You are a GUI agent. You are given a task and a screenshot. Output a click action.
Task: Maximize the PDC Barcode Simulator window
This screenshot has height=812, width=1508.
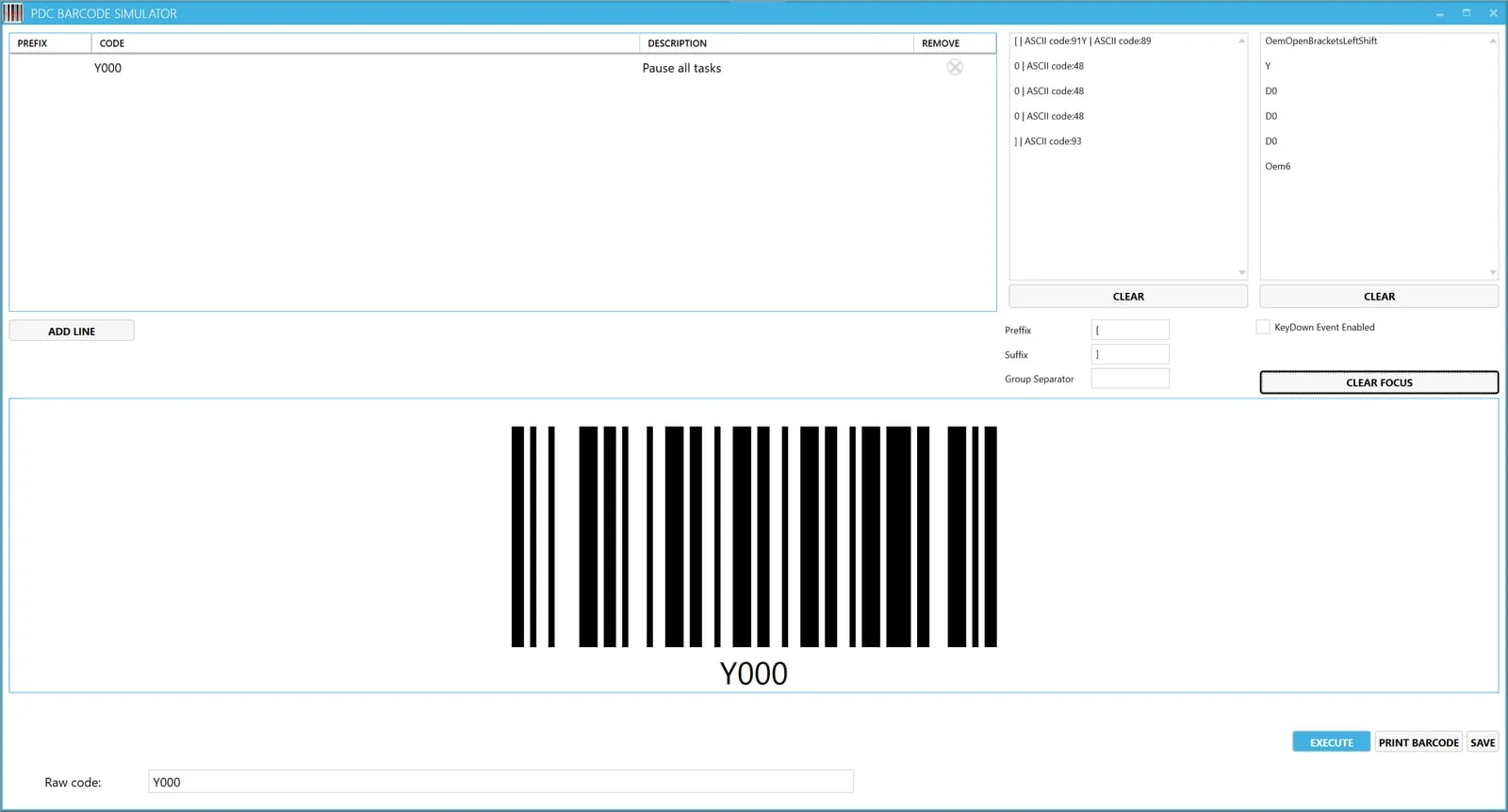pyautogui.click(x=1467, y=13)
